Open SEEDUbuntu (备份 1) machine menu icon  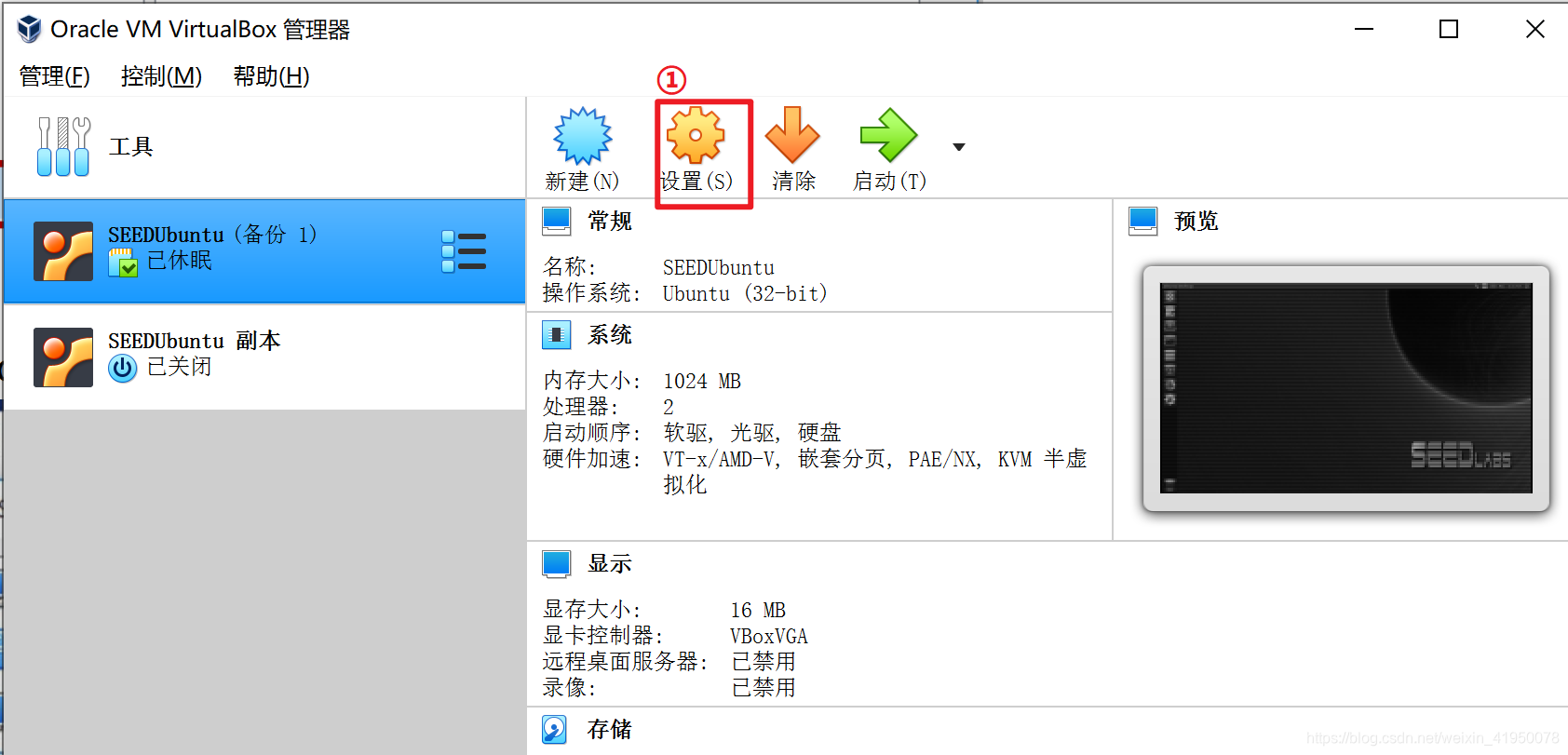coord(464,251)
